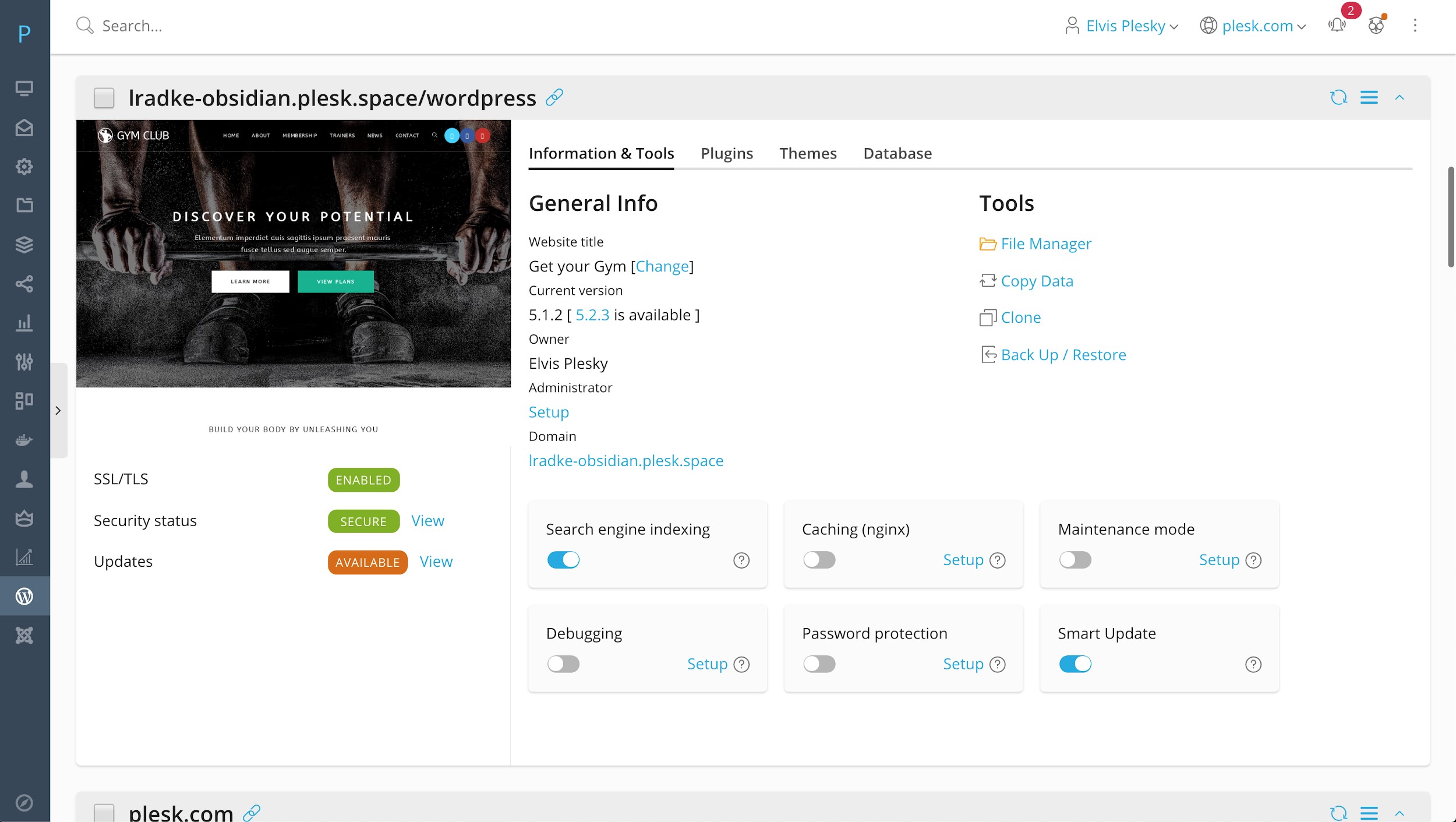
Task: Toggle Search engine indexing switch
Action: click(x=563, y=560)
